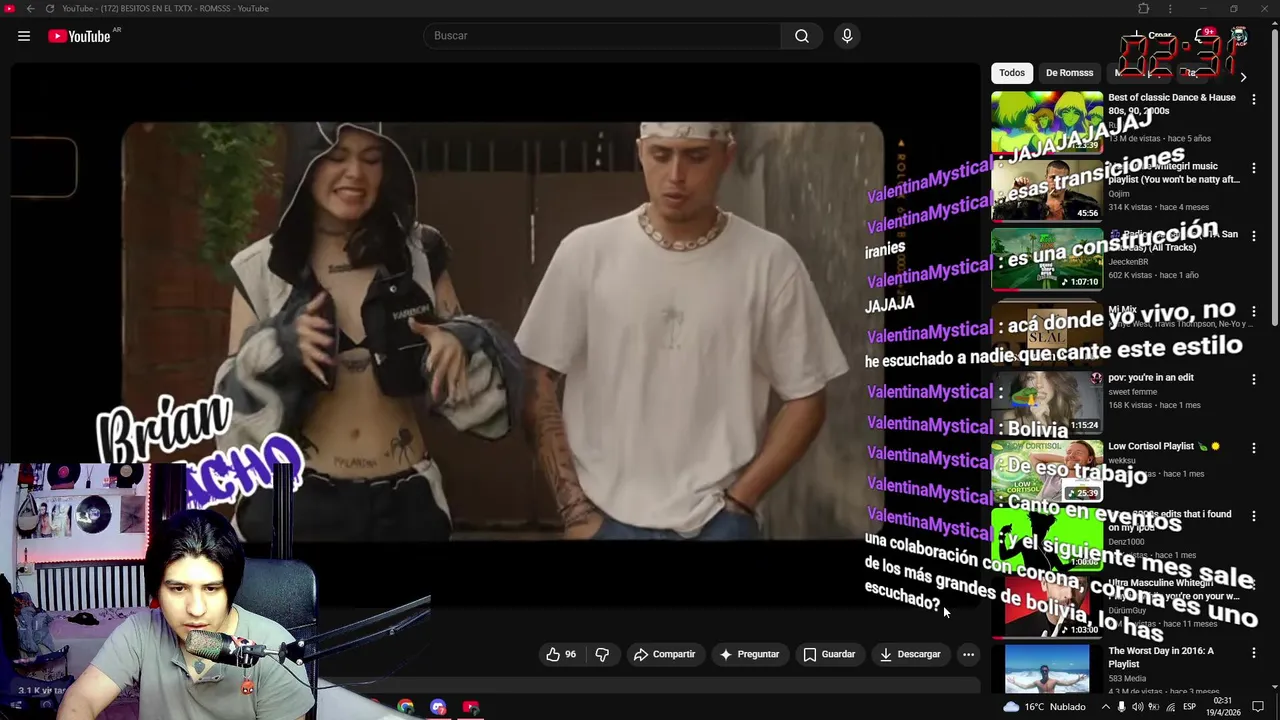This screenshot has width=1280, height=720.
Task: Open 'The Worst Day in 2016: A Playlist' title
Action: point(1161,657)
